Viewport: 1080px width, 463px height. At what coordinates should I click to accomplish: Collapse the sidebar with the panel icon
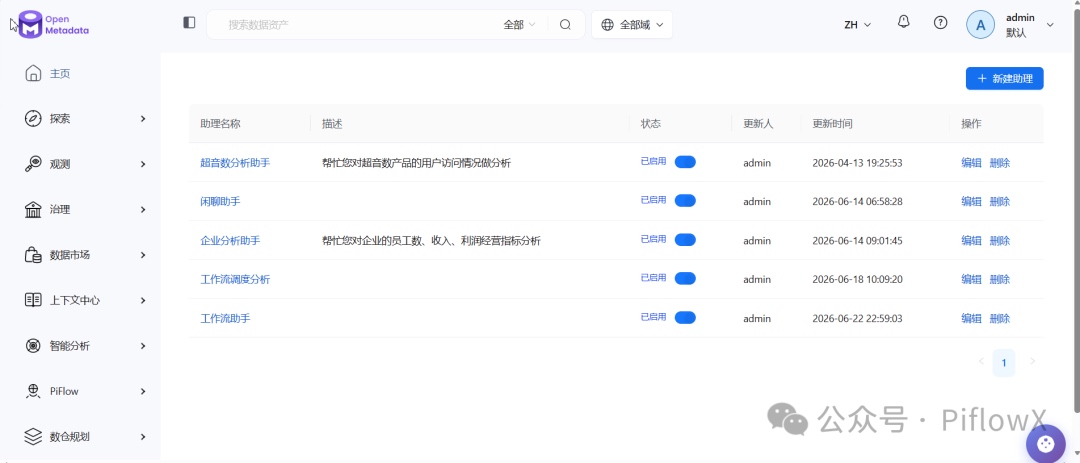coord(189,23)
